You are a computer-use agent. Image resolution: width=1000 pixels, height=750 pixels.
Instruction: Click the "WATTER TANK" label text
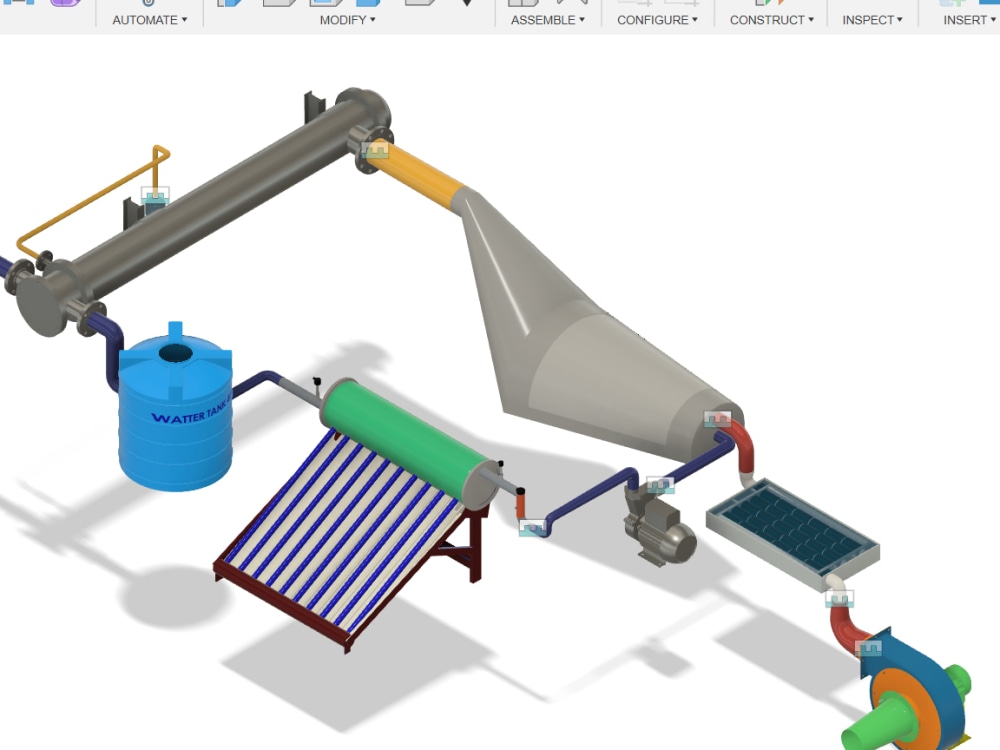point(190,414)
